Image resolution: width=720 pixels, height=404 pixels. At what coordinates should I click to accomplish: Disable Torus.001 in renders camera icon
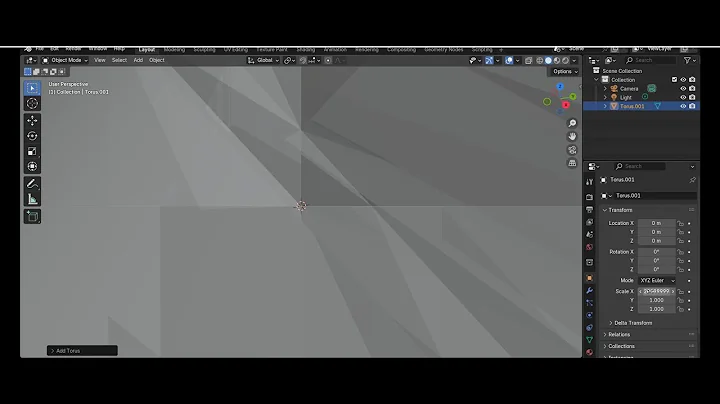(692, 106)
